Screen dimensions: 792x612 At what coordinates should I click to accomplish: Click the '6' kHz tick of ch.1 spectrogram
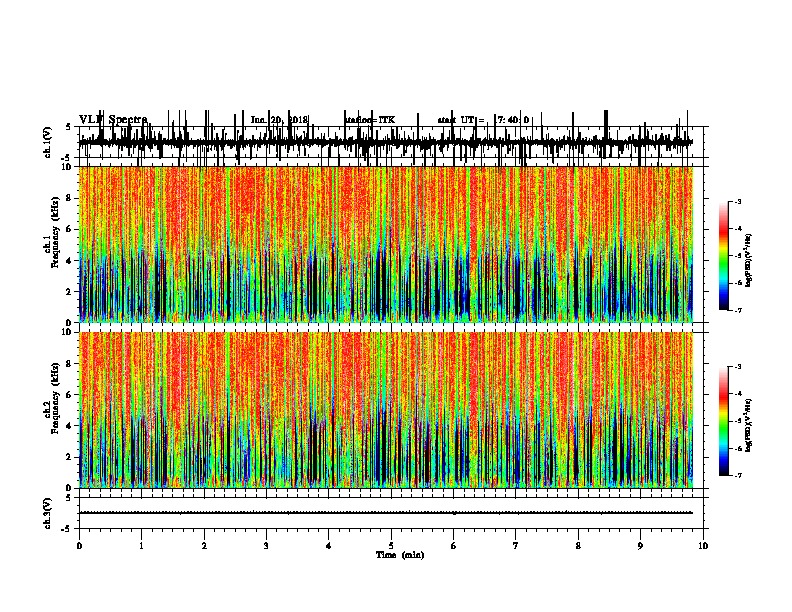click(70, 229)
